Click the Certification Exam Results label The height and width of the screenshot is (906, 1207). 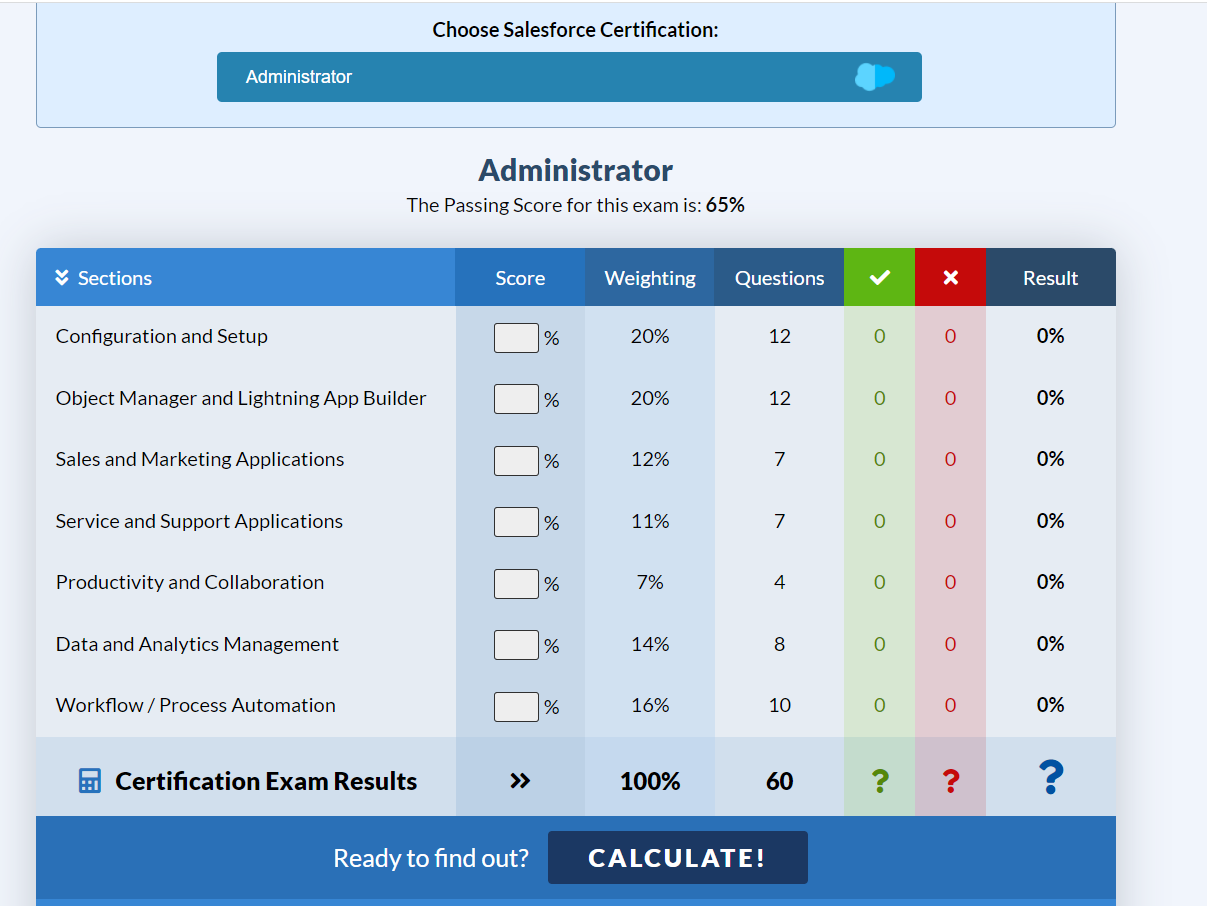click(266, 781)
